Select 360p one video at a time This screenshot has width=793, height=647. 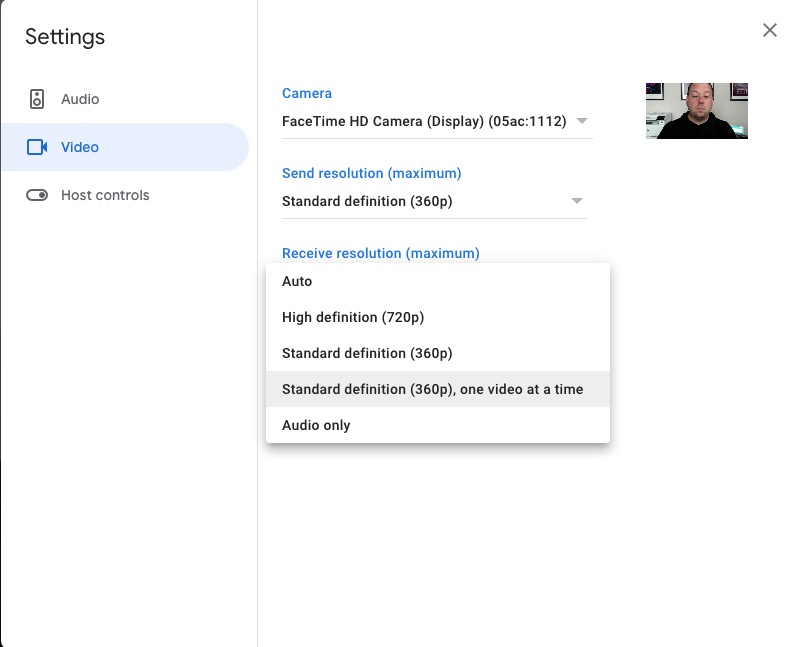pyautogui.click(x=438, y=389)
